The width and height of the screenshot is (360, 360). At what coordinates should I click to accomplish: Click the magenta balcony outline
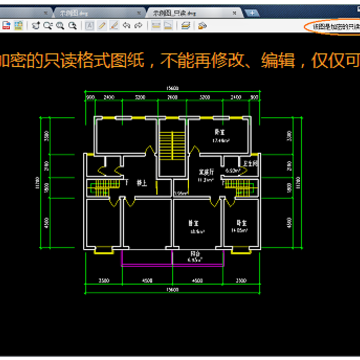coord(172,258)
